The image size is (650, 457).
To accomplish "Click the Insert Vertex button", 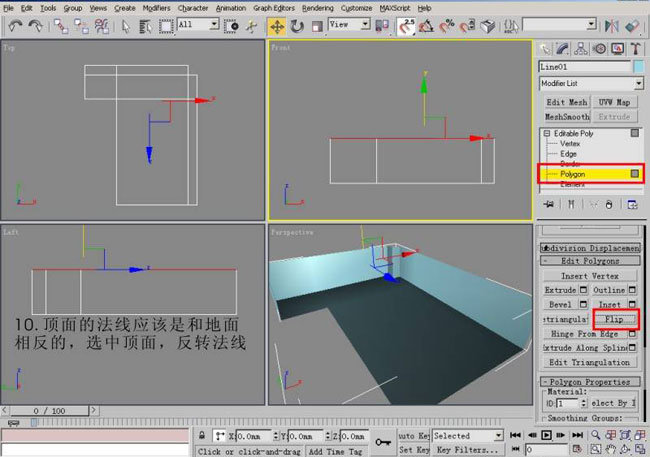I will (x=589, y=276).
